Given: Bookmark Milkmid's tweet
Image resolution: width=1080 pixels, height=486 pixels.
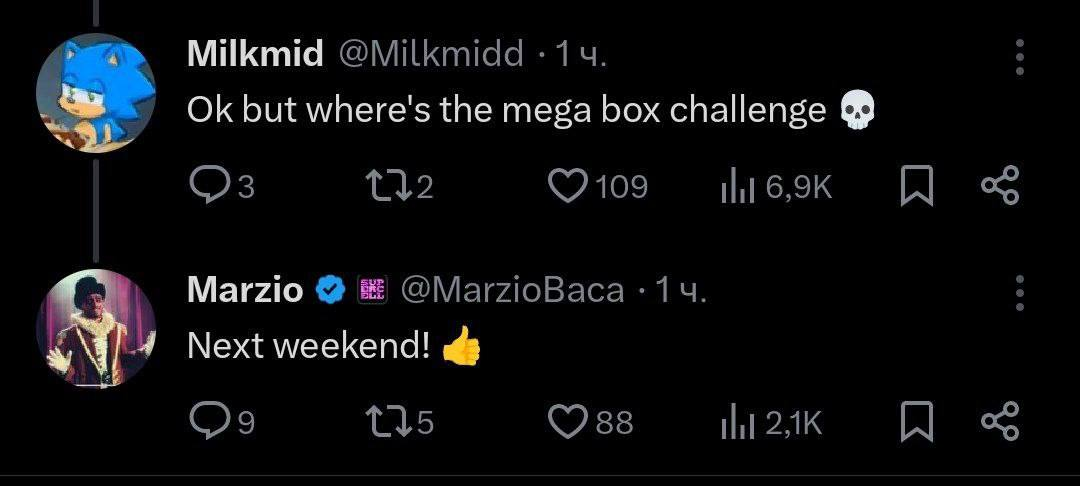Looking at the screenshot, I should coord(914,186).
